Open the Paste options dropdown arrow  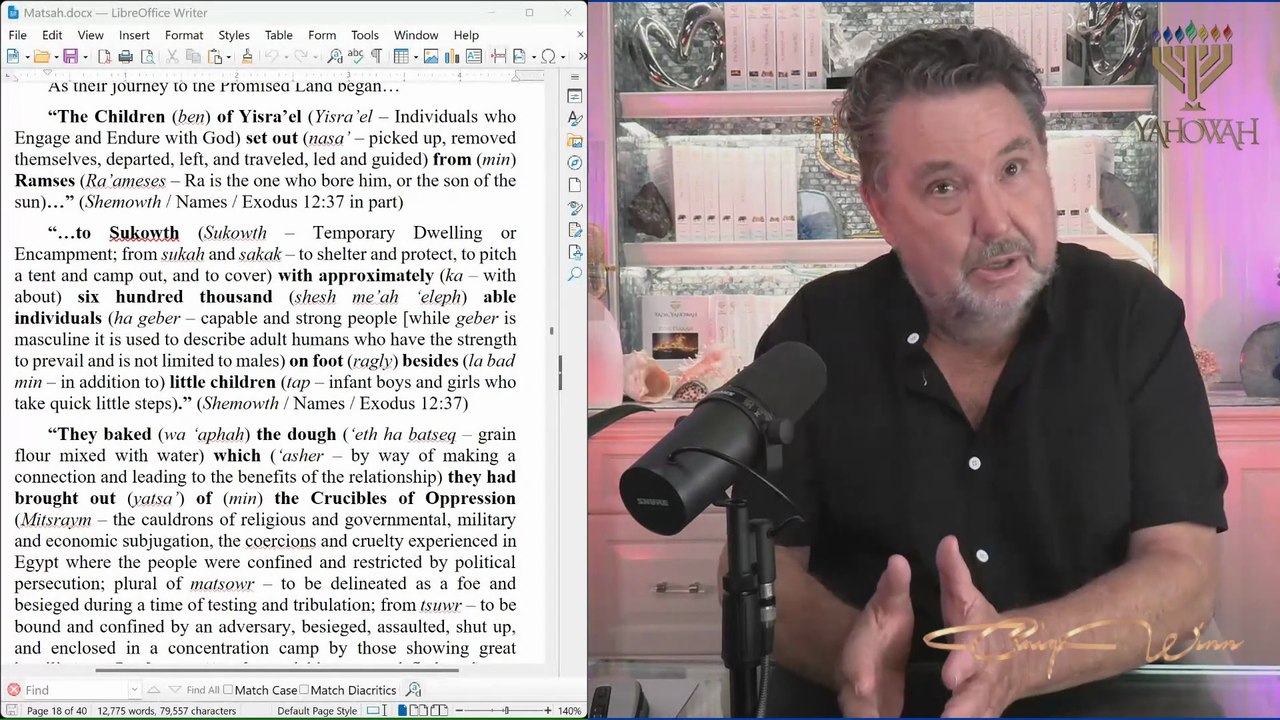(227, 57)
